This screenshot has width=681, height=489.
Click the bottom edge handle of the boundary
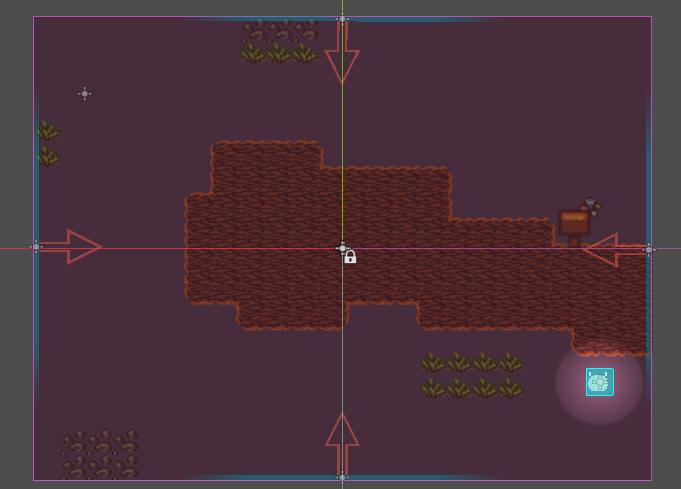tap(342, 477)
